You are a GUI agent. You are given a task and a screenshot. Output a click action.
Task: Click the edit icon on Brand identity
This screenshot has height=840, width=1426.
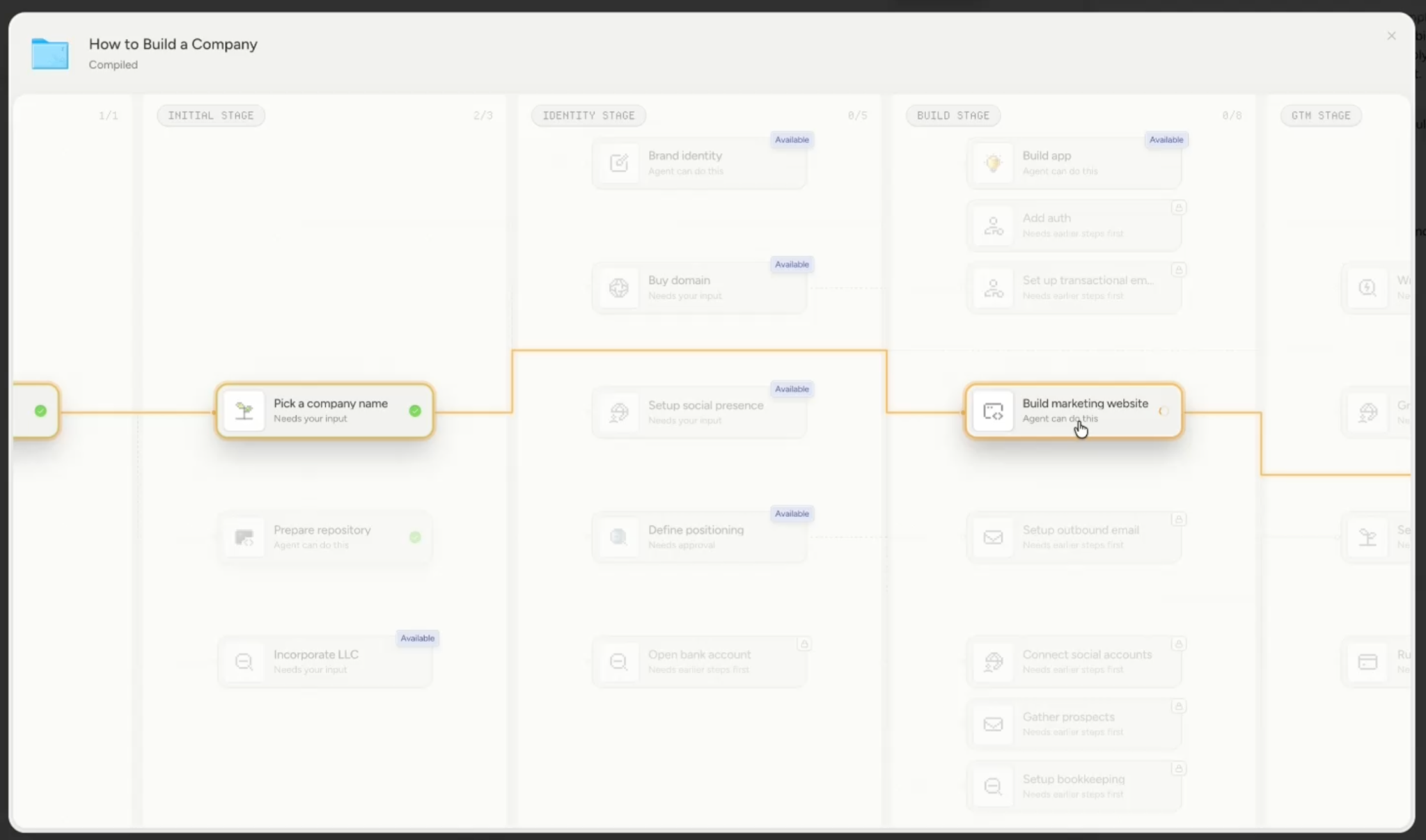click(x=619, y=163)
